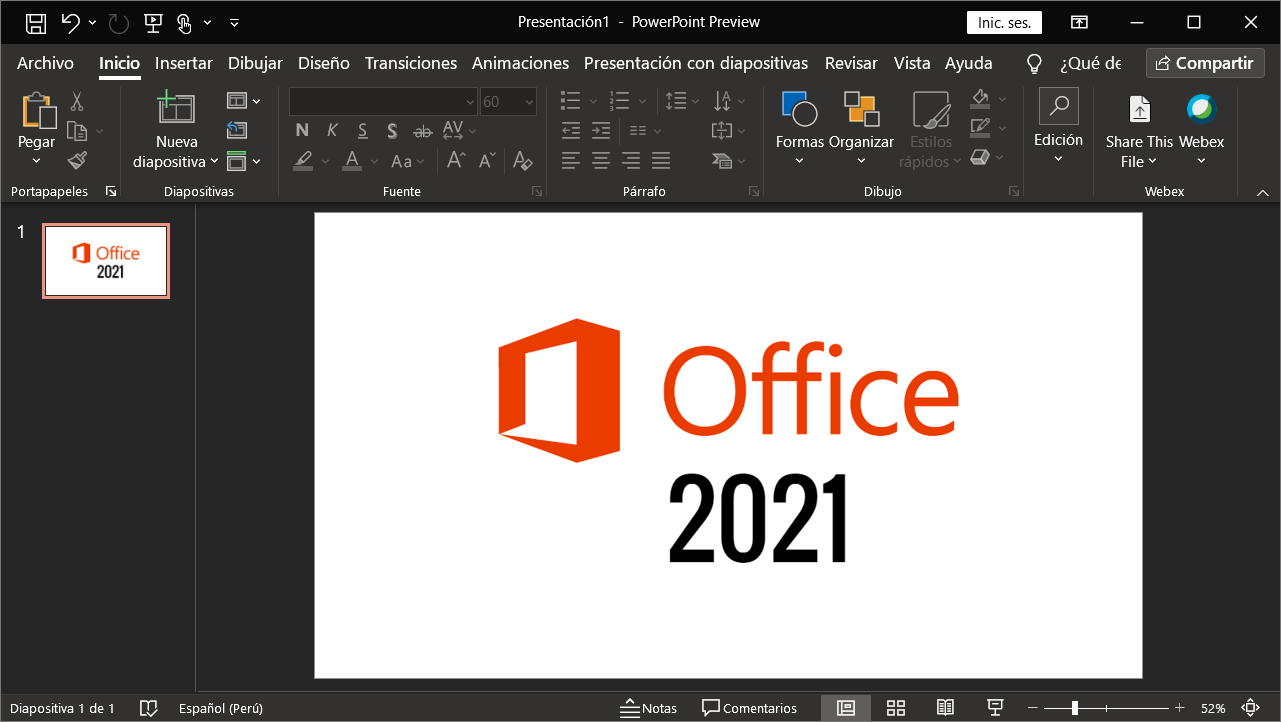Image resolution: width=1281 pixels, height=722 pixels.
Task: Click the Save icon in title bar
Action: [x=36, y=22]
